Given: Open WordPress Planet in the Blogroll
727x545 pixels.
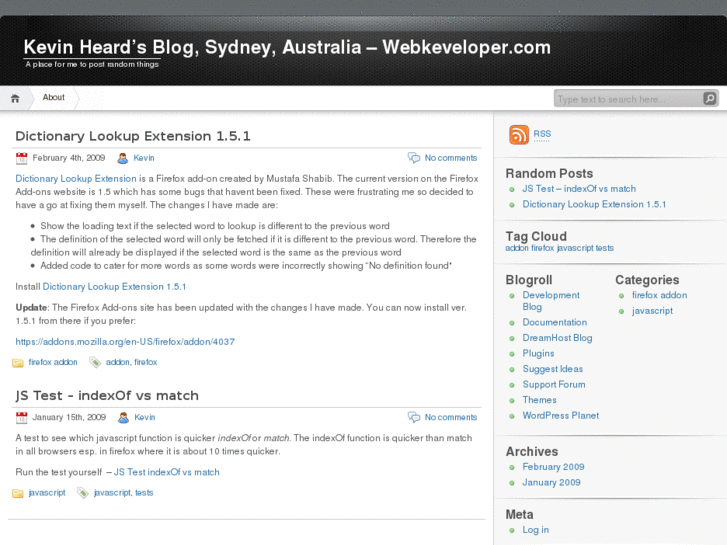Looking at the screenshot, I should click(x=561, y=416).
